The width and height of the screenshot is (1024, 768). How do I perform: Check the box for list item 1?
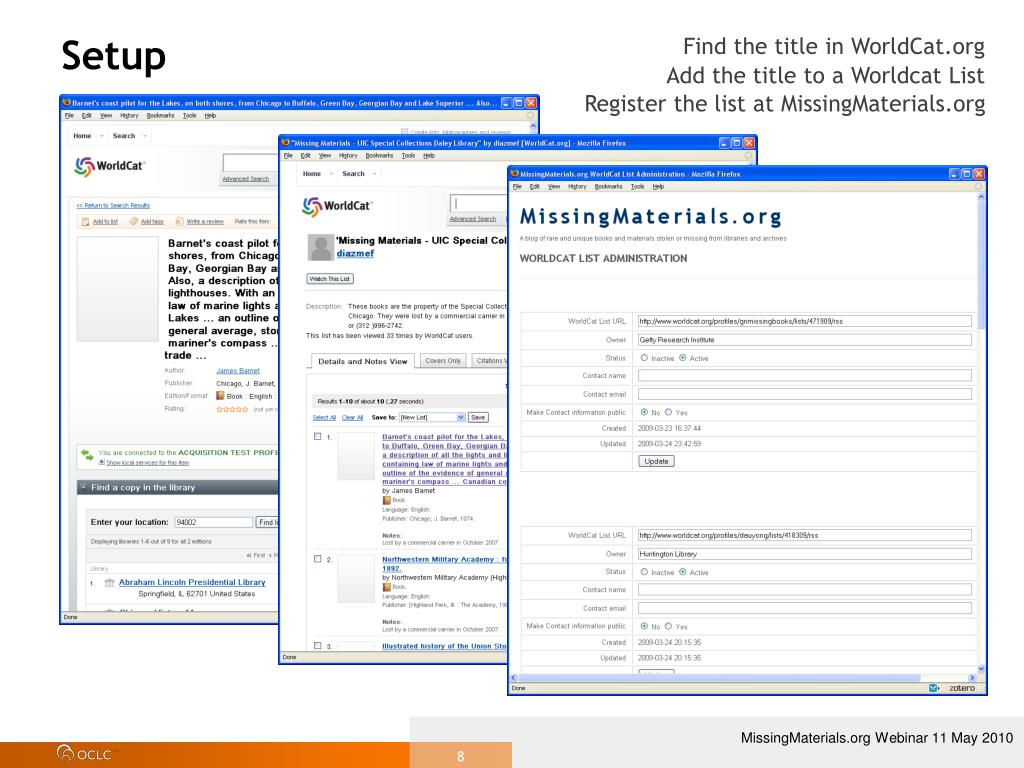[x=317, y=436]
